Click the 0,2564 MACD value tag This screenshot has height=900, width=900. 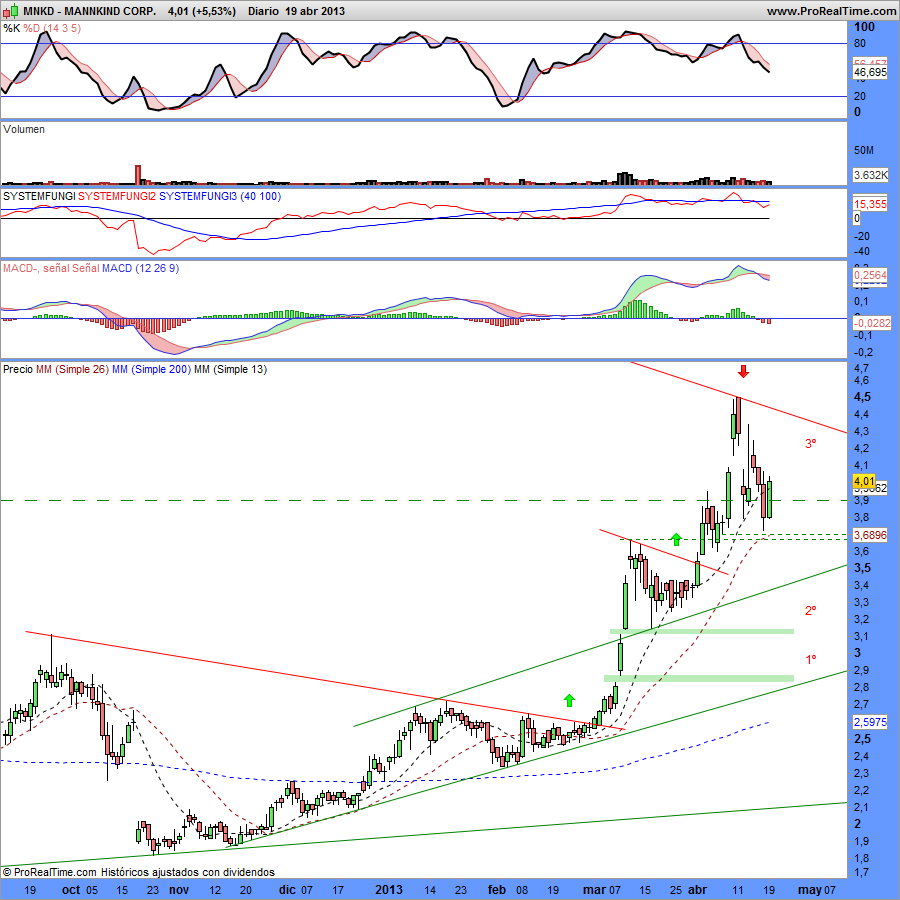[x=870, y=275]
